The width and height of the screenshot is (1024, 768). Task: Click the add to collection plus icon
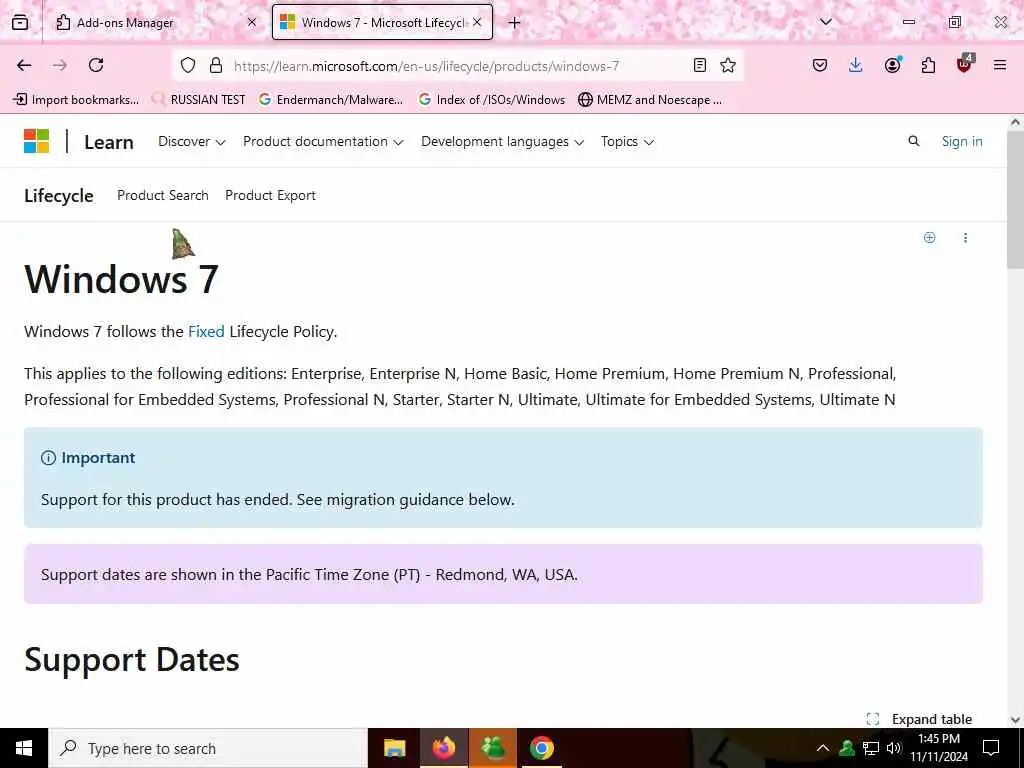[929, 237]
